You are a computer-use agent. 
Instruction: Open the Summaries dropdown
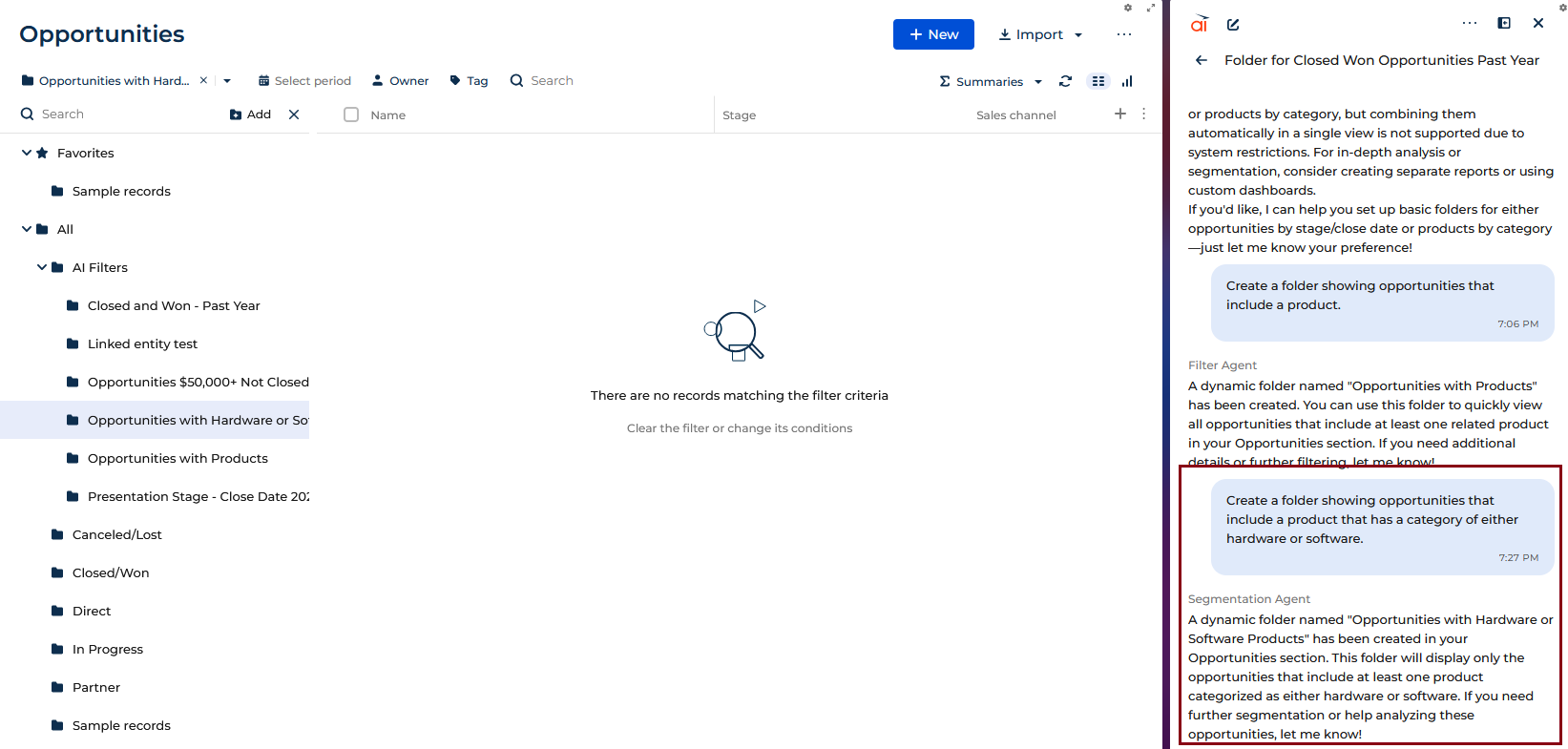tap(991, 81)
